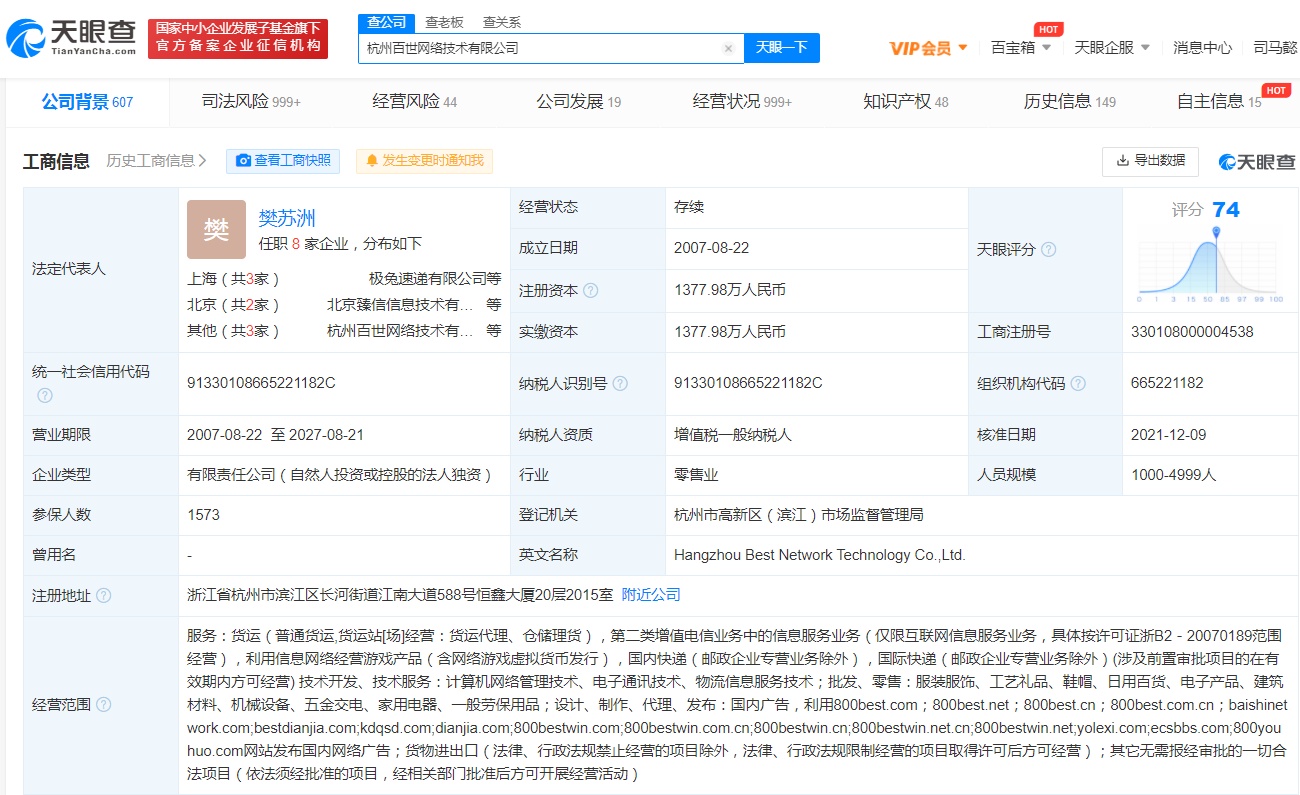Click help icon beside 经营范围
The width and height of the screenshot is (1300, 795).
coord(103,705)
